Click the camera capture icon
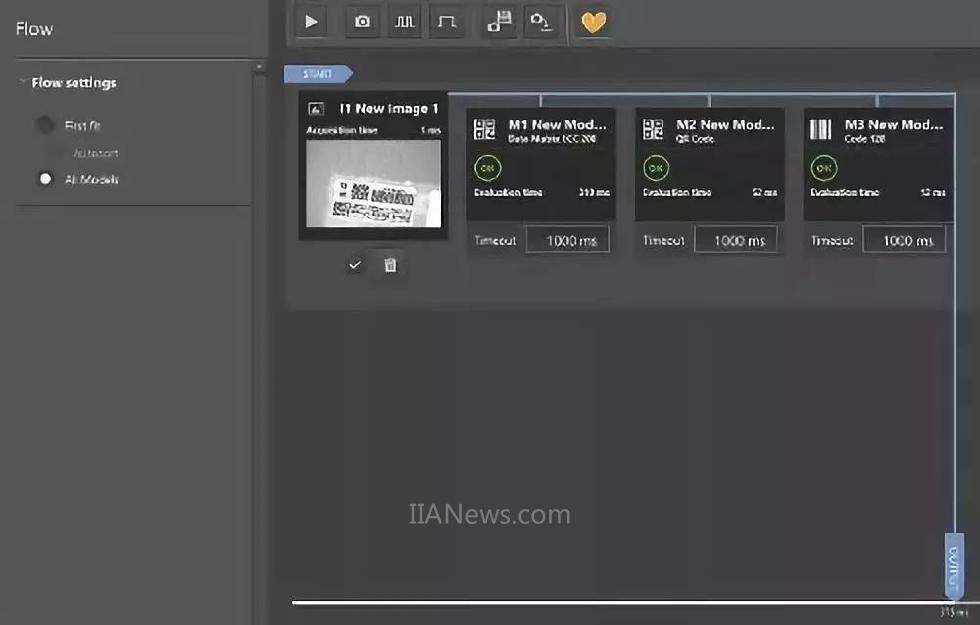The height and width of the screenshot is (625, 980). (363, 22)
